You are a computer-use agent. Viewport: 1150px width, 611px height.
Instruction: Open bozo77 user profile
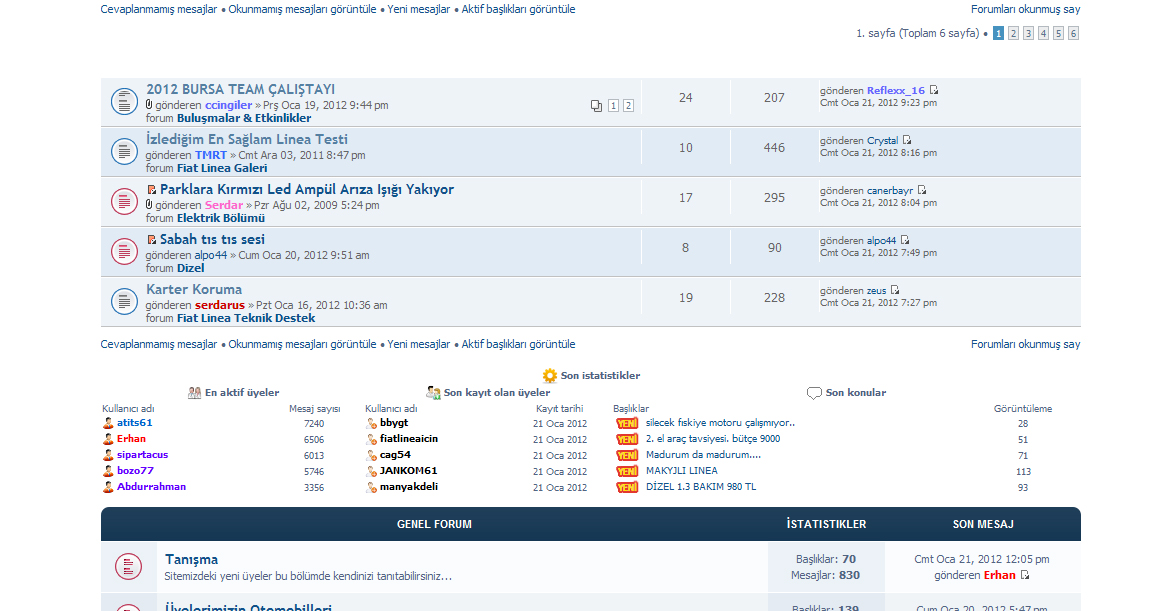tap(135, 470)
